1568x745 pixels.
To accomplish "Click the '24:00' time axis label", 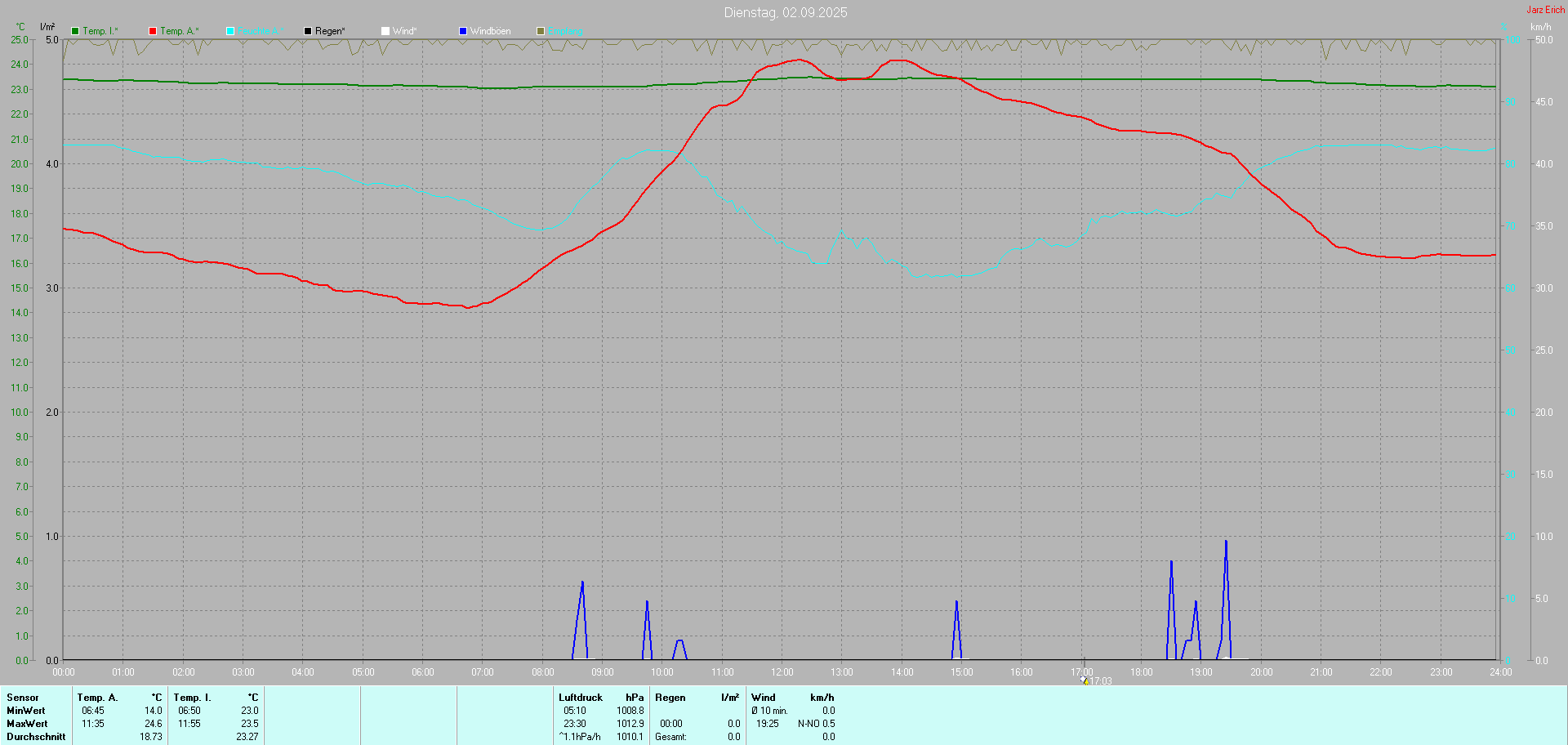I will (x=1501, y=672).
